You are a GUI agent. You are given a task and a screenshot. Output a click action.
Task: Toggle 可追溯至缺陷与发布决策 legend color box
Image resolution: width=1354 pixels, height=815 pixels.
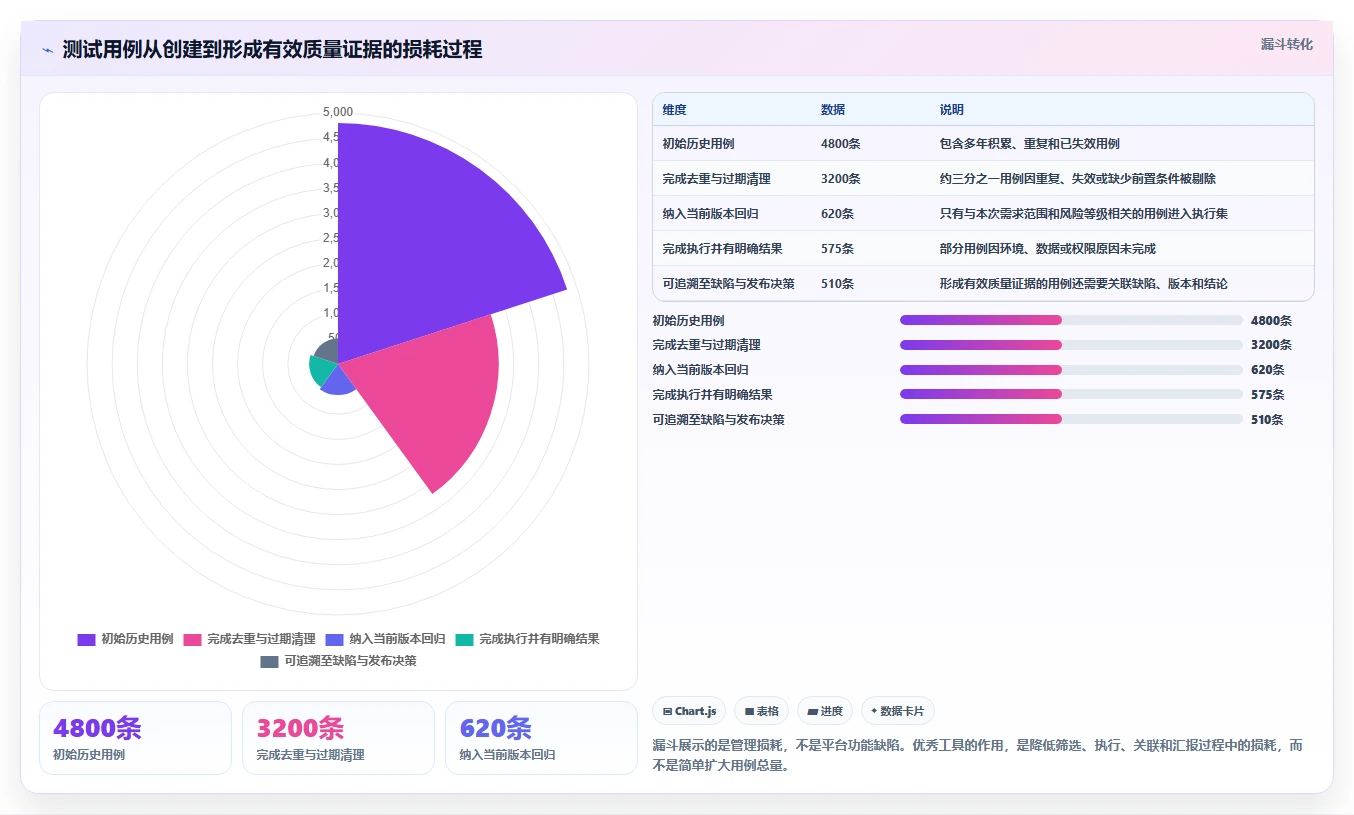tap(269, 661)
